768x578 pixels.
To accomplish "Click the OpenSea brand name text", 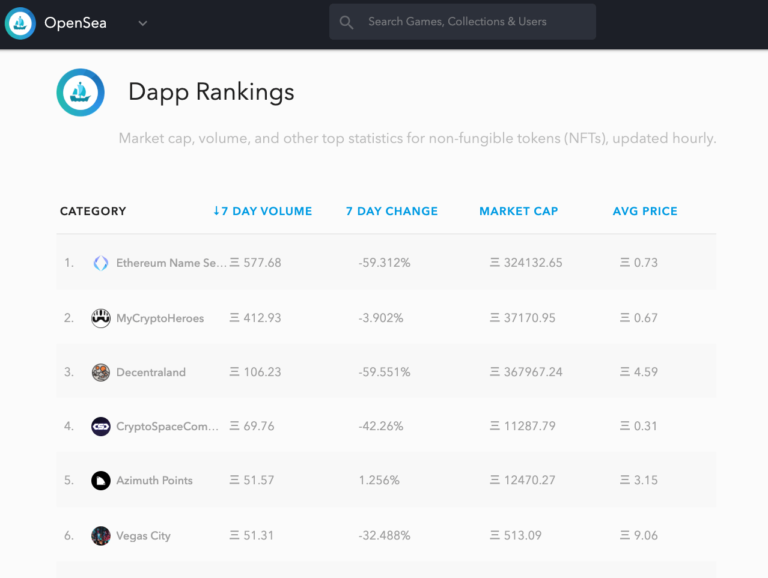I will (75, 23).
